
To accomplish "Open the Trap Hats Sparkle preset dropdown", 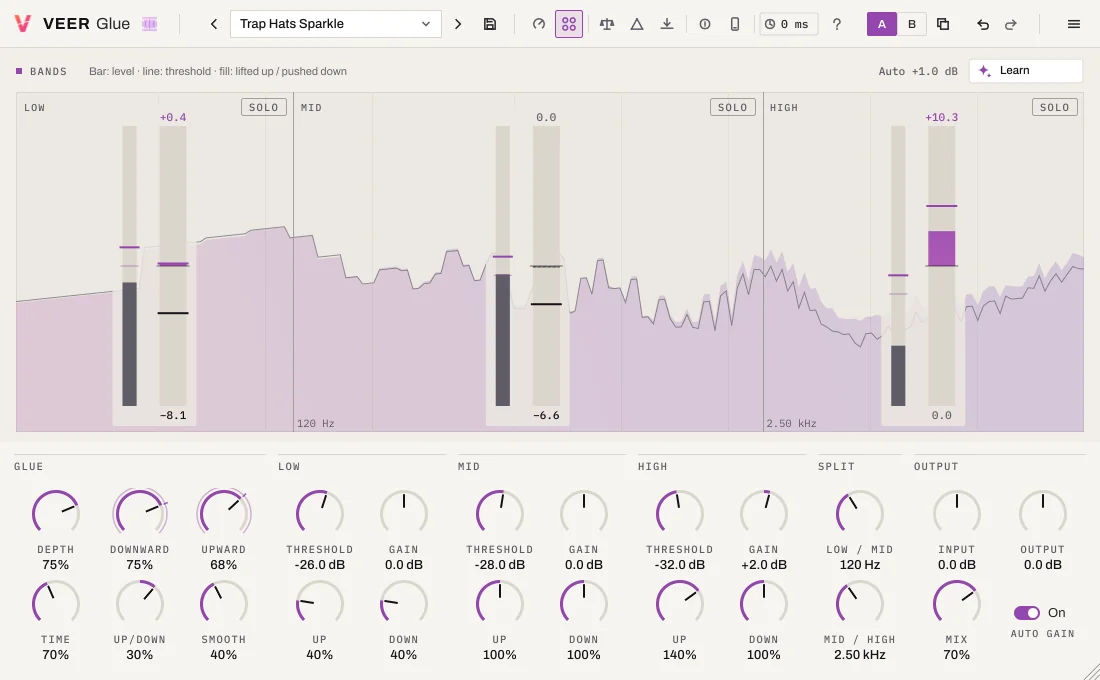I will 335,24.
